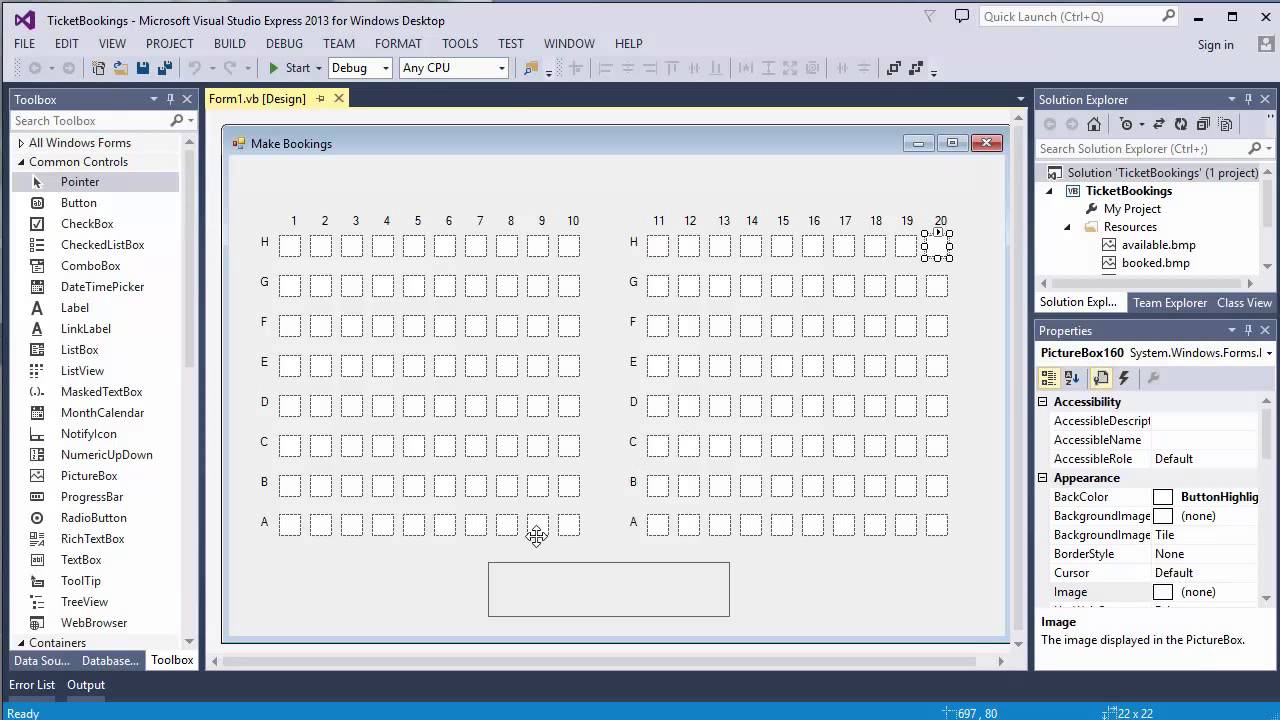The image size is (1280, 720).
Task: Click the Sign in link
Action: click(x=1215, y=44)
